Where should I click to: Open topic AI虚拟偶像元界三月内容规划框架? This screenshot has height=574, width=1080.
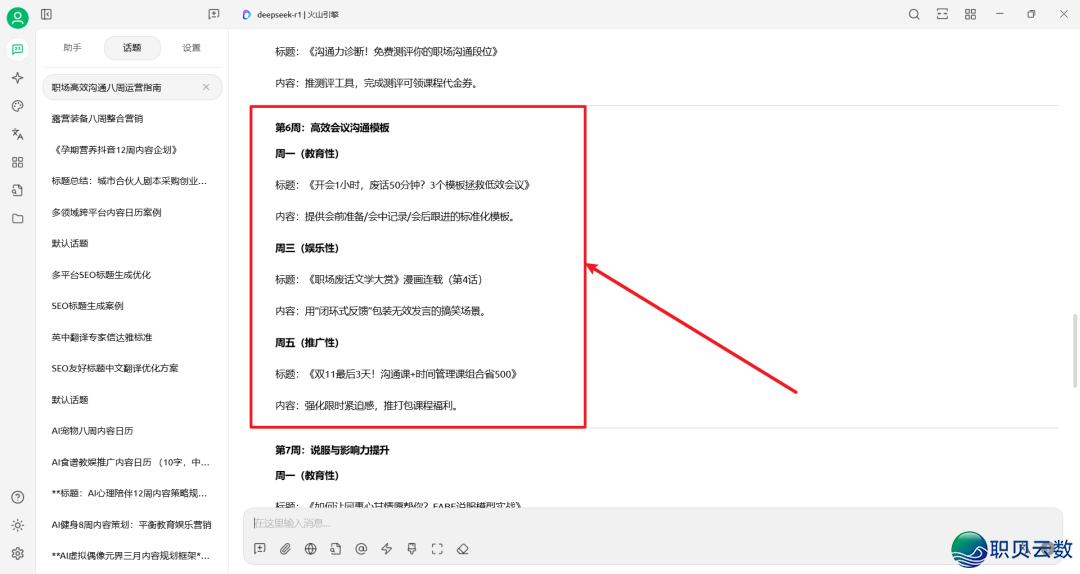coord(132,555)
